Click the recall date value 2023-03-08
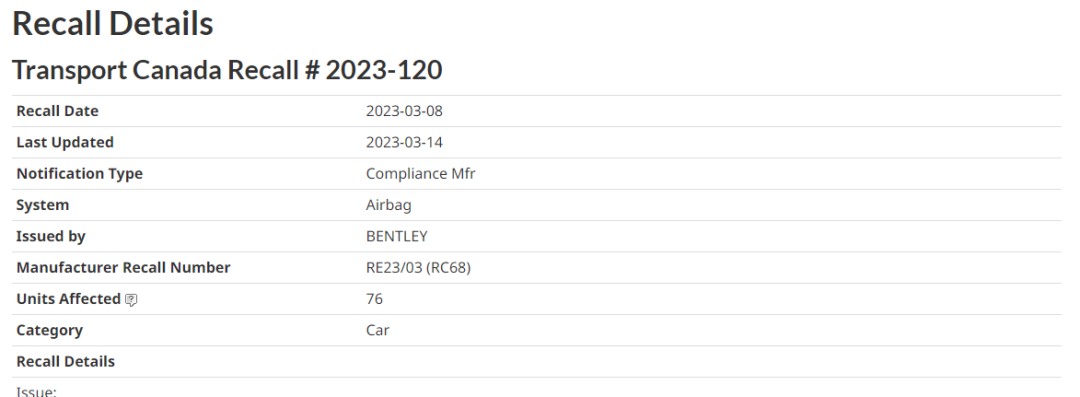Image resolution: width=1080 pixels, height=397 pixels. pyautogui.click(x=404, y=111)
